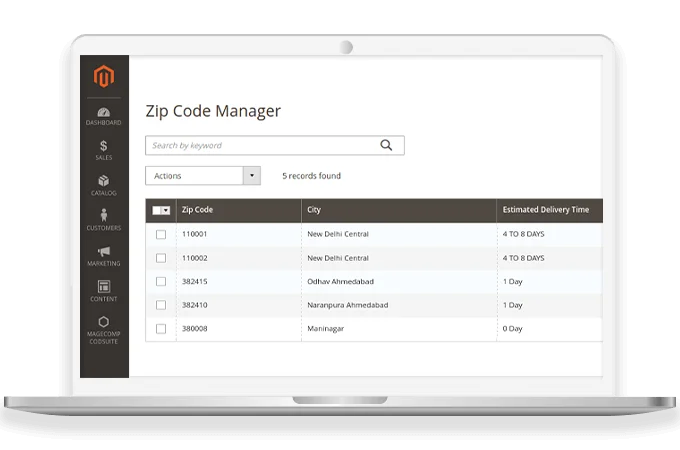Open the Customers person icon
Viewport: 680px width, 450px height.
point(104,216)
